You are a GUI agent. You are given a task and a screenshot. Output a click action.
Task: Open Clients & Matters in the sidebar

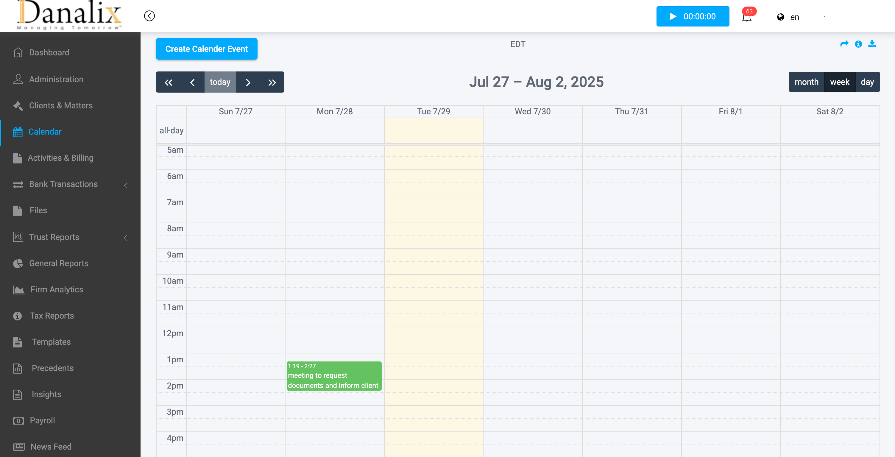tap(61, 105)
